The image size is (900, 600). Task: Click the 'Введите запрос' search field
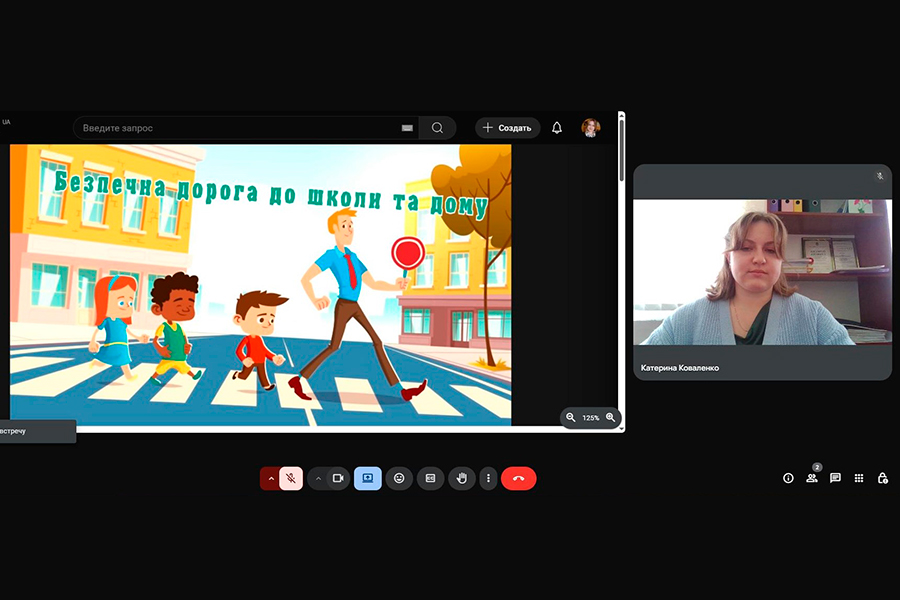pyautogui.click(x=238, y=128)
